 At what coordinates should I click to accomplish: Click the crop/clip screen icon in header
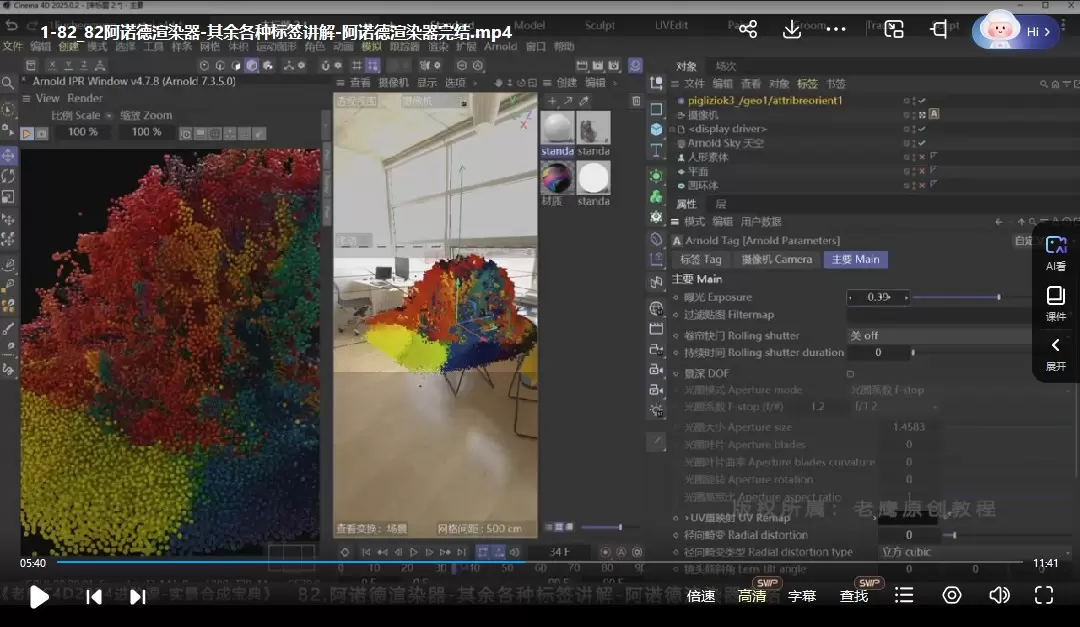939,29
